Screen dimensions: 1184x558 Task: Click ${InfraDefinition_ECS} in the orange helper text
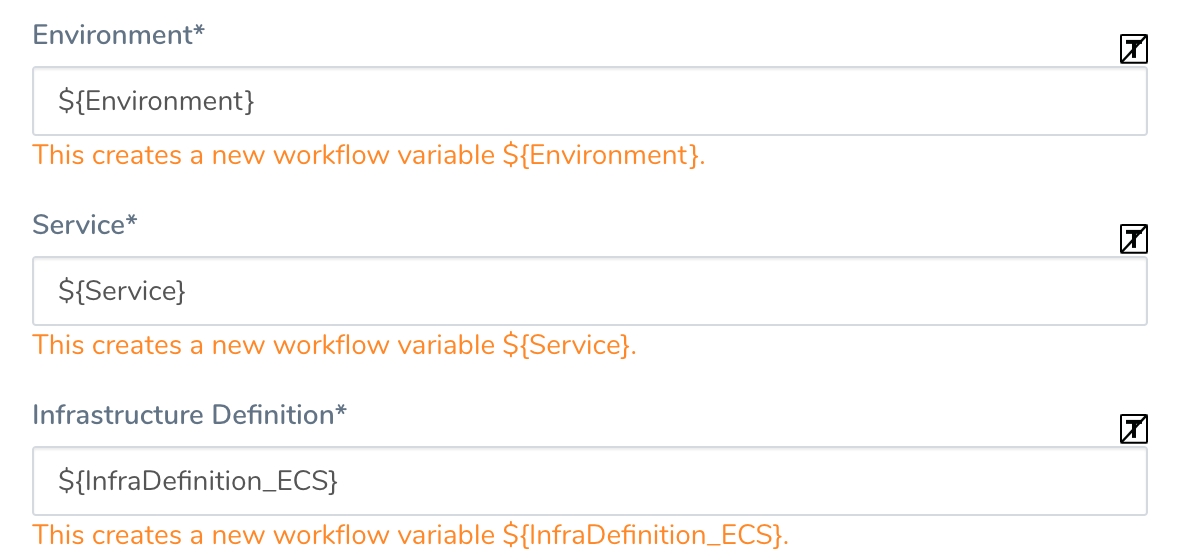click(x=642, y=535)
